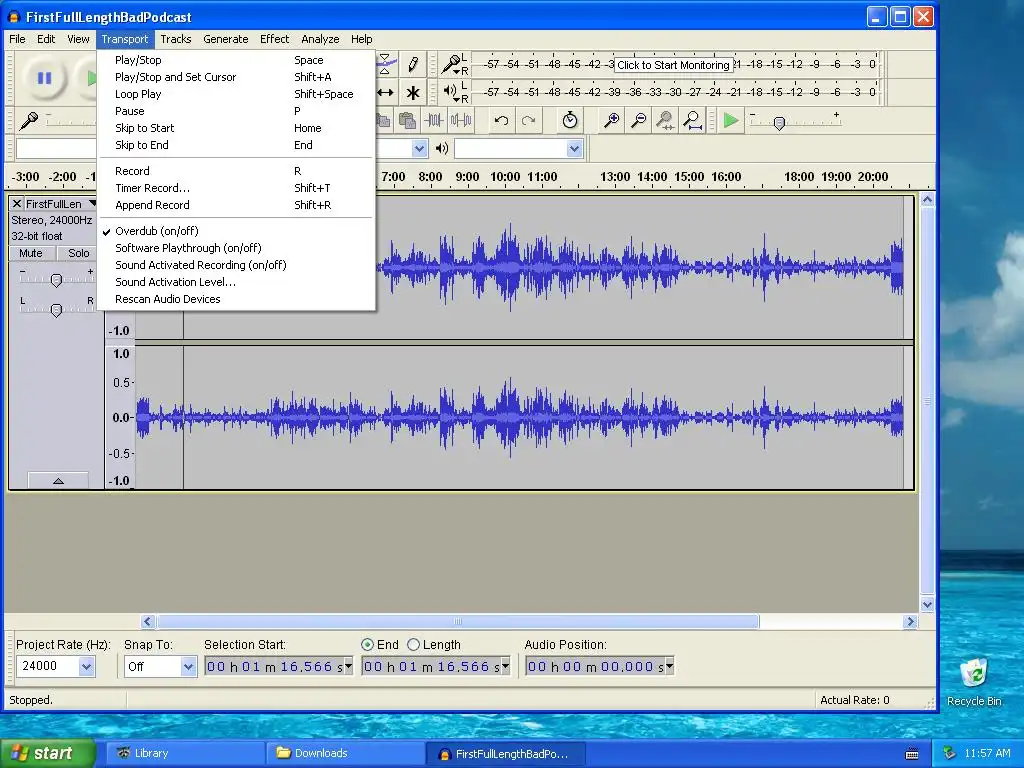Collapse the track using bottom triangle button

coord(58,481)
